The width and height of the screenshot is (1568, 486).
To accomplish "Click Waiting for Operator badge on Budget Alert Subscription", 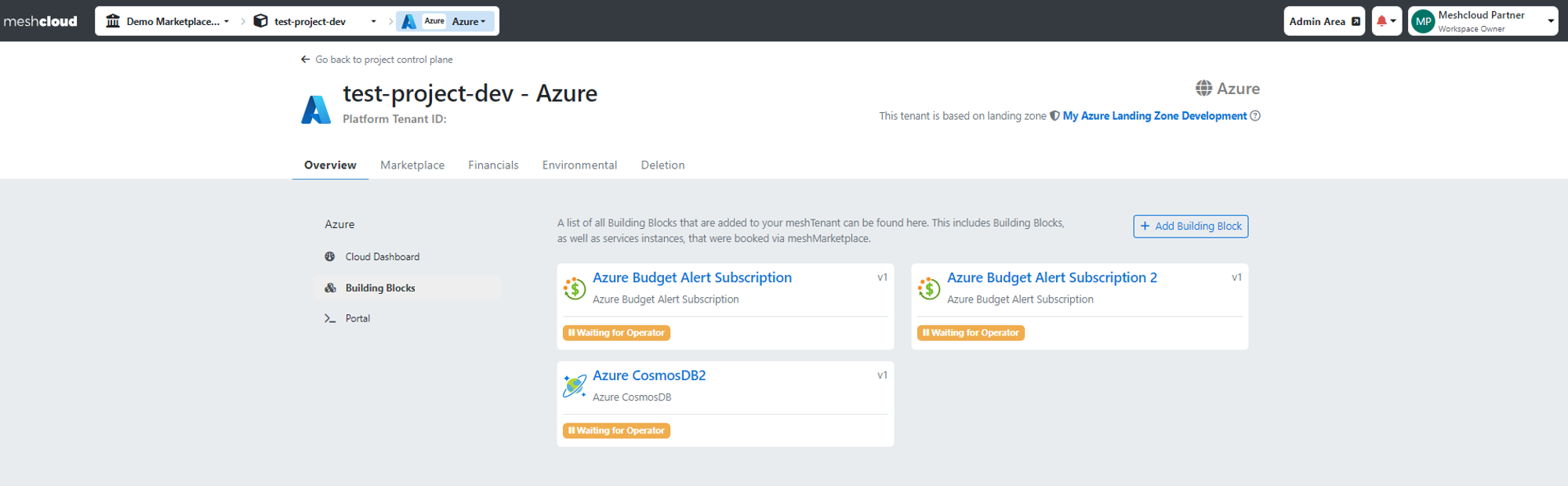I will pos(616,333).
